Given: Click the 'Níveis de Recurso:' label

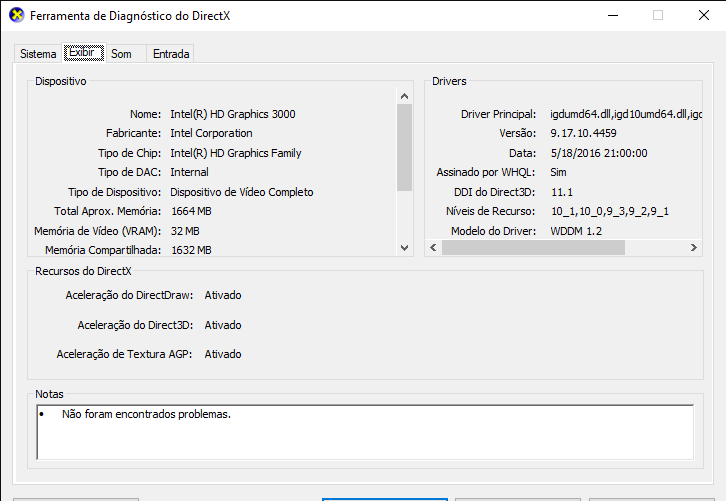Looking at the screenshot, I should [x=490, y=211].
